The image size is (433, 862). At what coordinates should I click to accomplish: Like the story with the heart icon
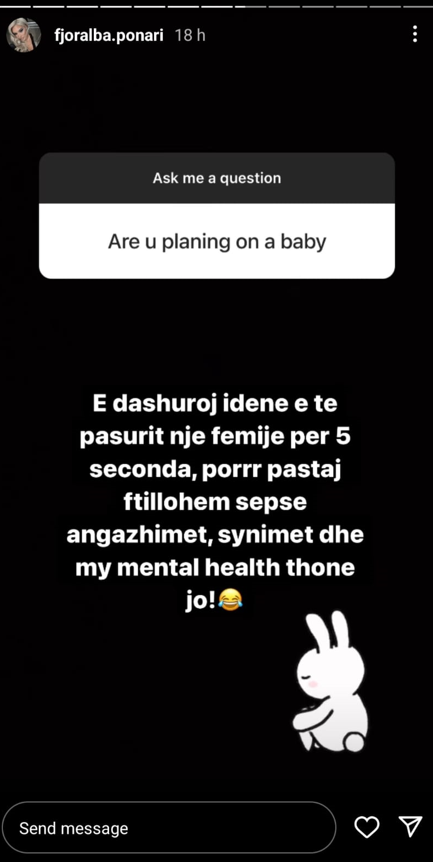tap(367, 827)
